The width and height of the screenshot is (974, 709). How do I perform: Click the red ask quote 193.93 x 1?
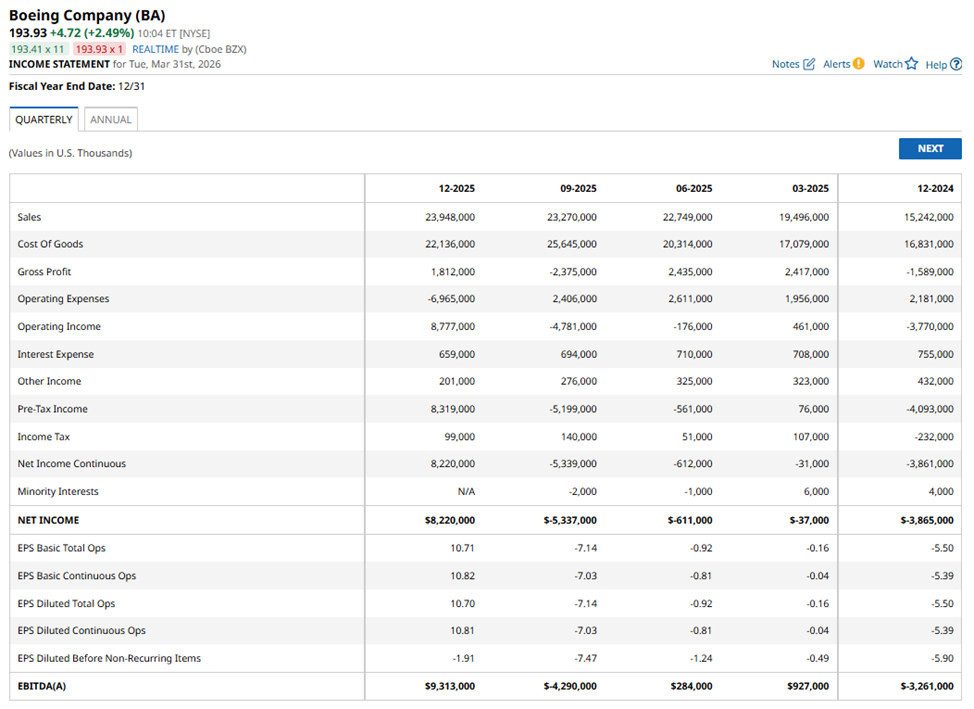97,49
